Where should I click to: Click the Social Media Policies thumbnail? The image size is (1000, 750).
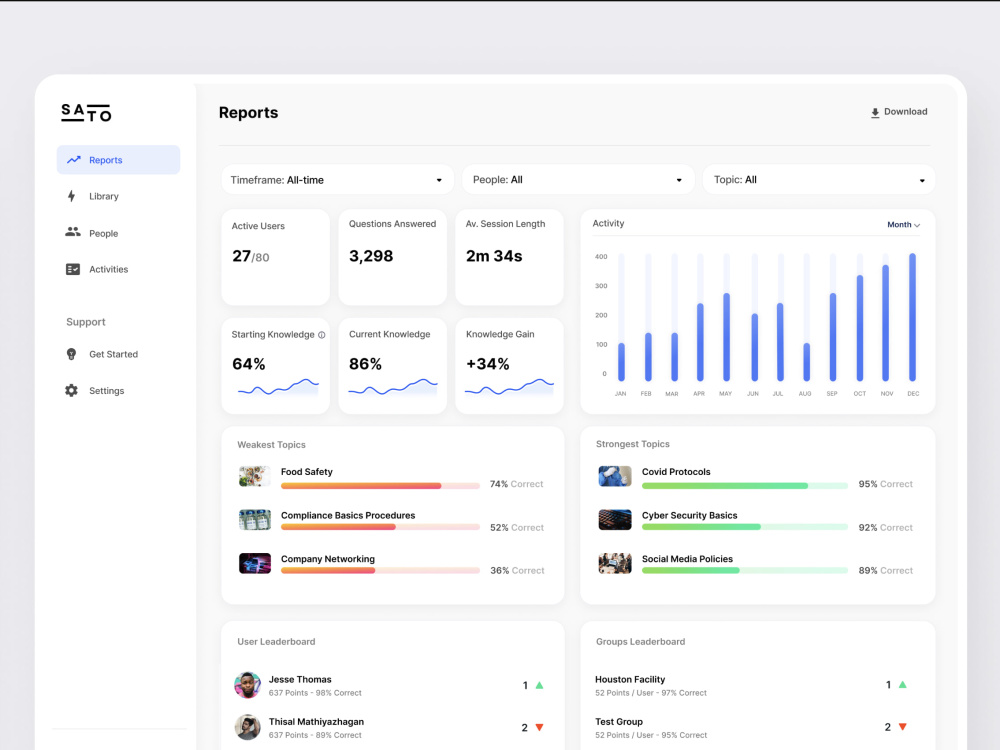tap(615, 563)
